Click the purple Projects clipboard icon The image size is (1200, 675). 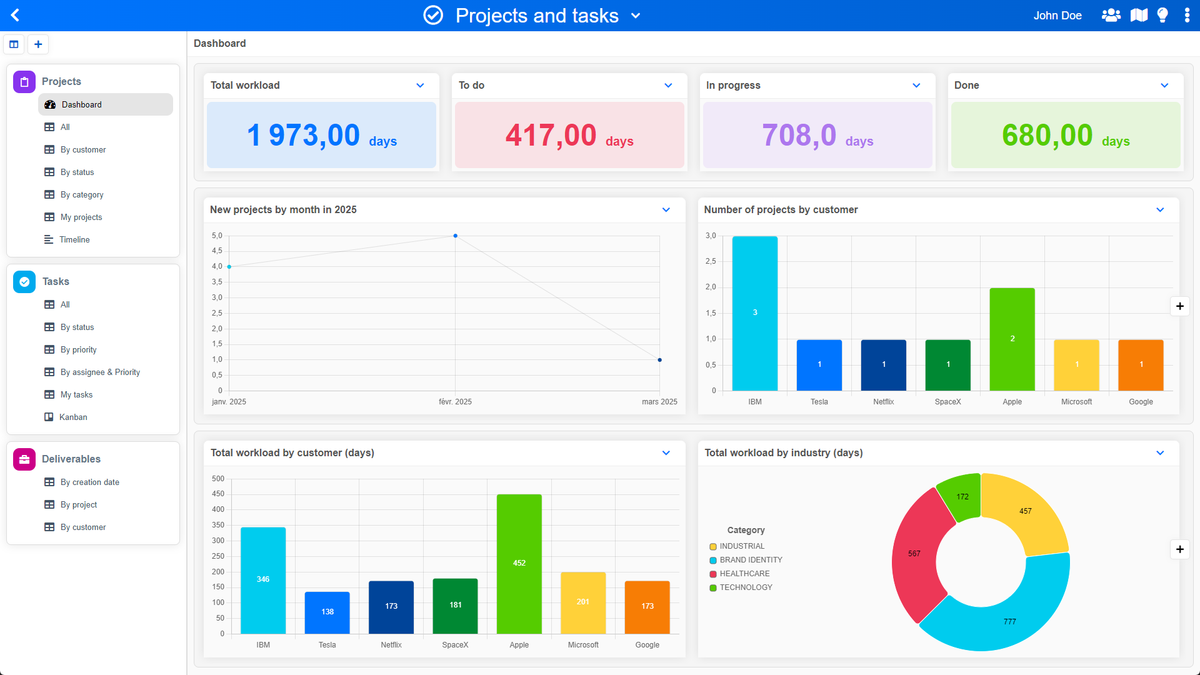pyautogui.click(x=24, y=82)
